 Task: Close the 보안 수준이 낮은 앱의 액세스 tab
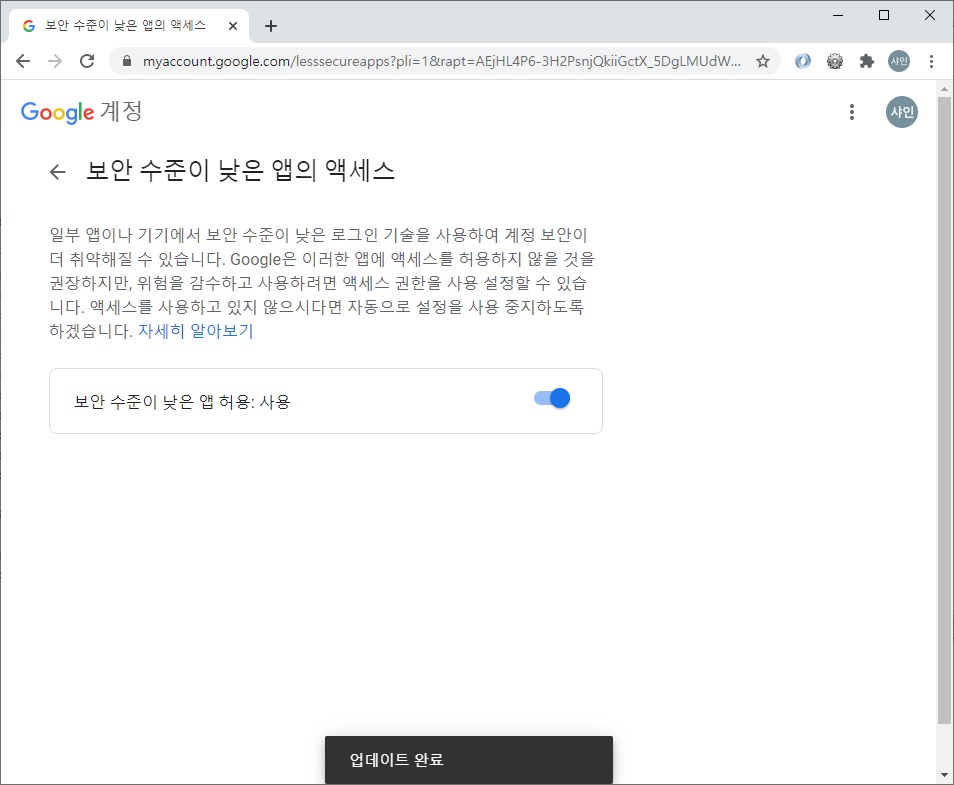click(x=232, y=26)
